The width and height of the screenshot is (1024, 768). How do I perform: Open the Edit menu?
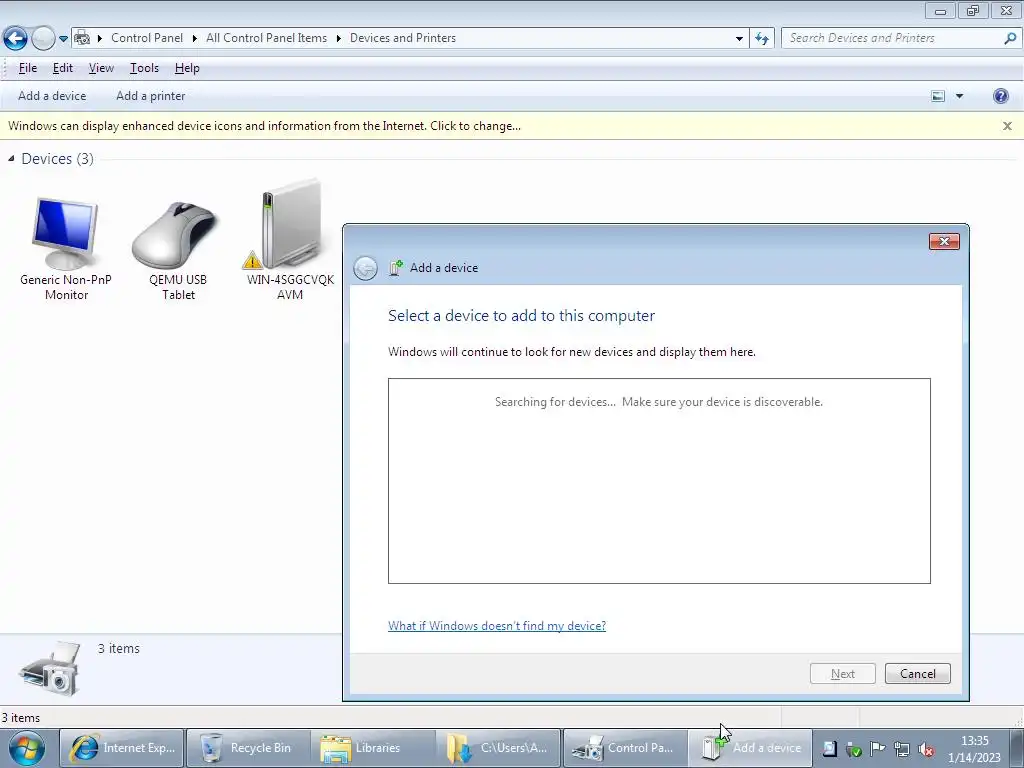[x=63, y=68]
